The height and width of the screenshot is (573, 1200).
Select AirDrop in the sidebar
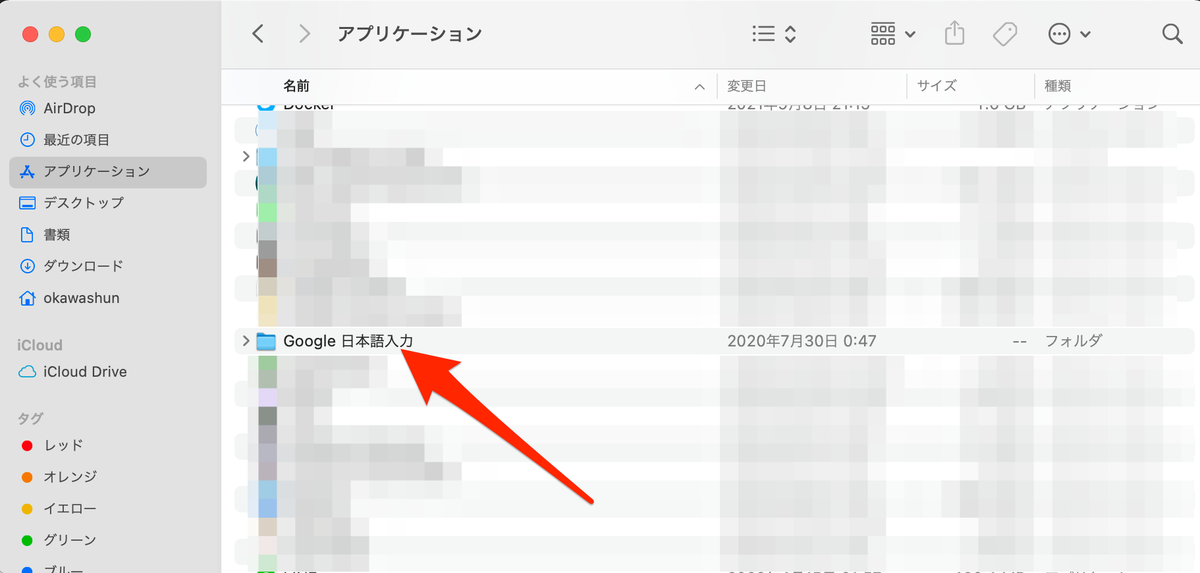tap(108, 108)
